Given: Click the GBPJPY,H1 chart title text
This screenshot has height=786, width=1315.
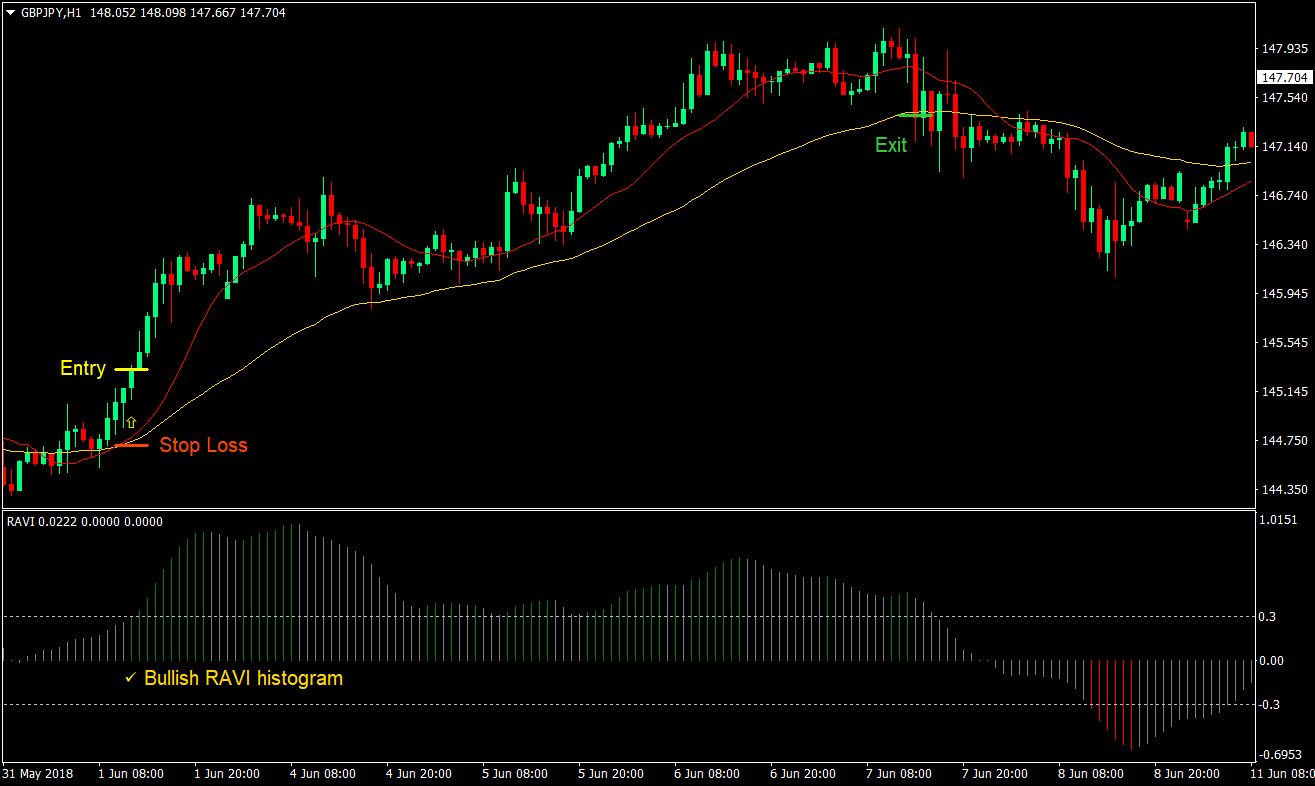Looking at the screenshot, I should (x=51, y=13).
